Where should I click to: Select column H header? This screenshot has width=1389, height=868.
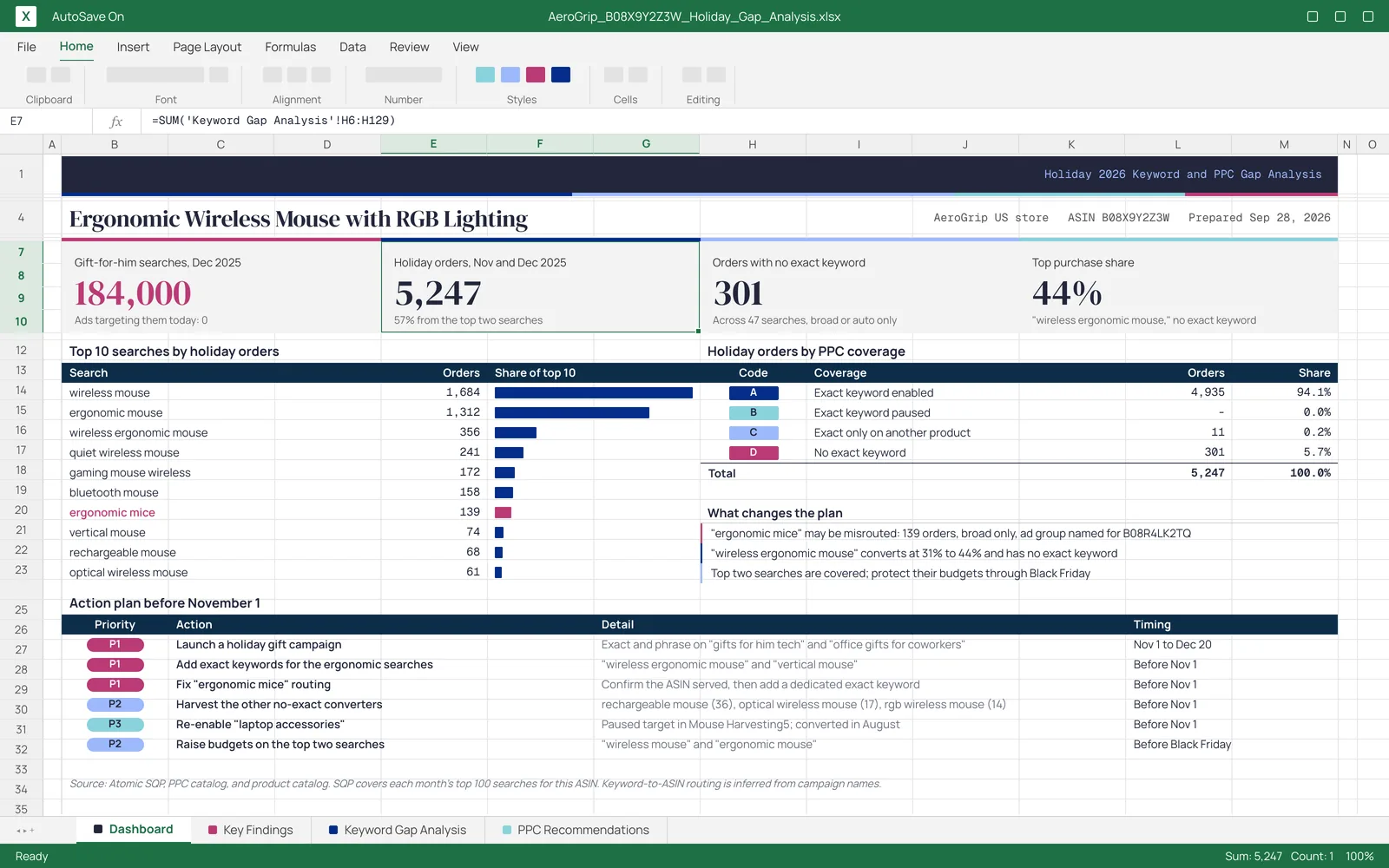pyautogui.click(x=753, y=144)
